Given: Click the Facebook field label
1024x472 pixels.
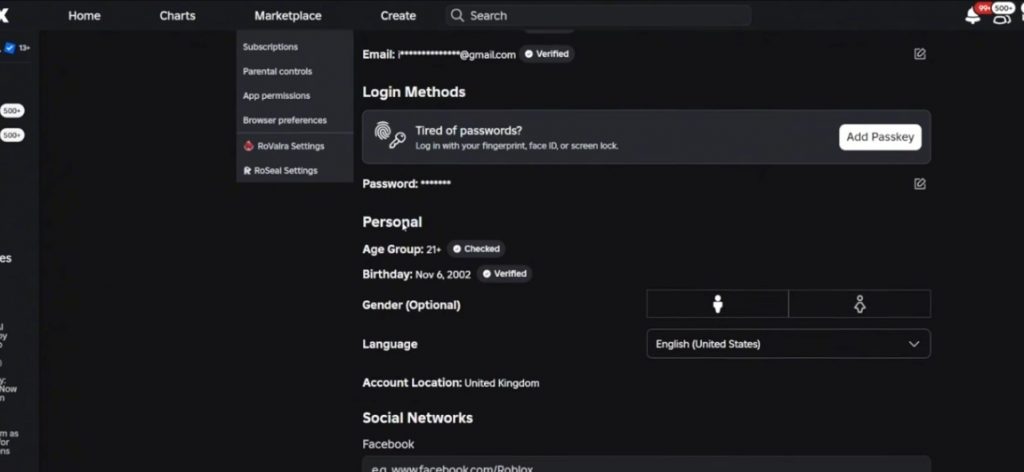Looking at the screenshot, I should coord(388,444).
